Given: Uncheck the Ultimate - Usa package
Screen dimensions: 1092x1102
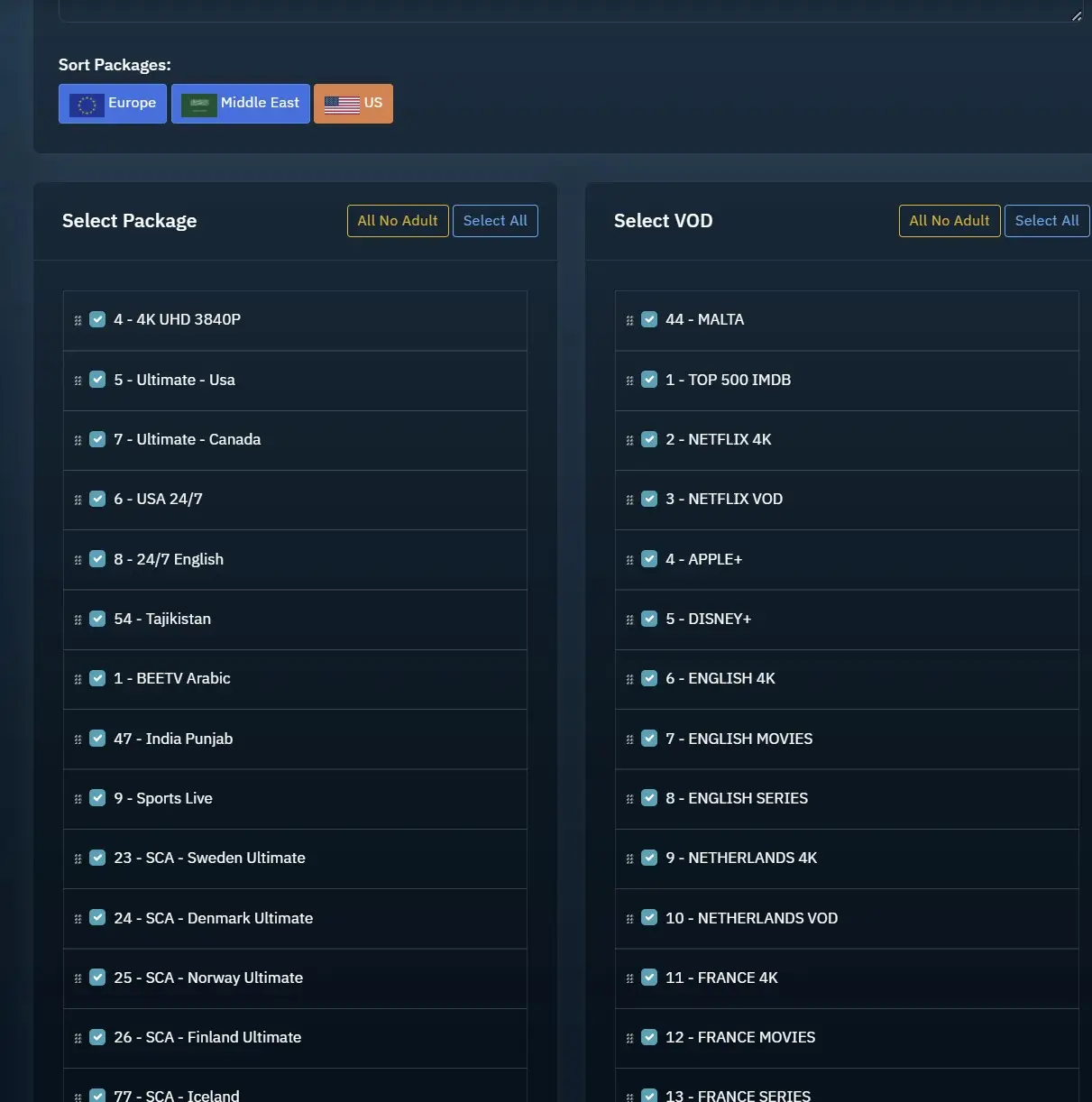Looking at the screenshot, I should point(97,380).
